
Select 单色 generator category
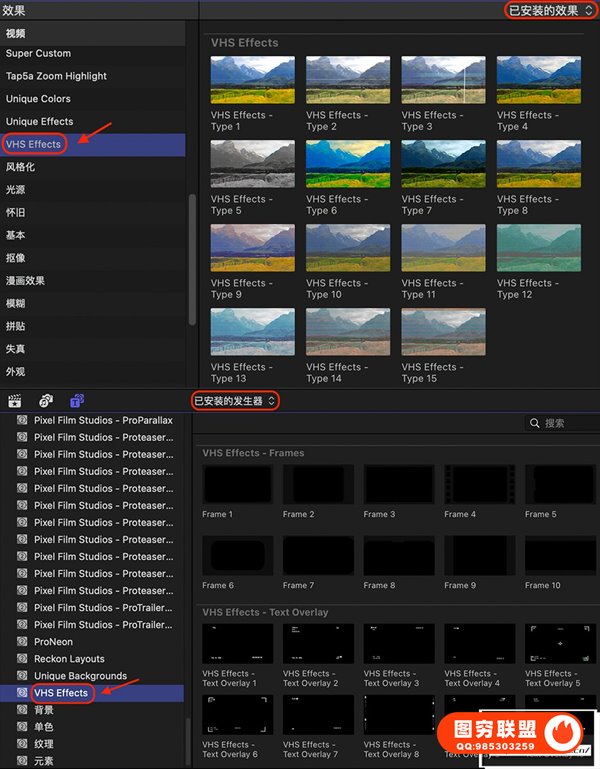click(44, 727)
